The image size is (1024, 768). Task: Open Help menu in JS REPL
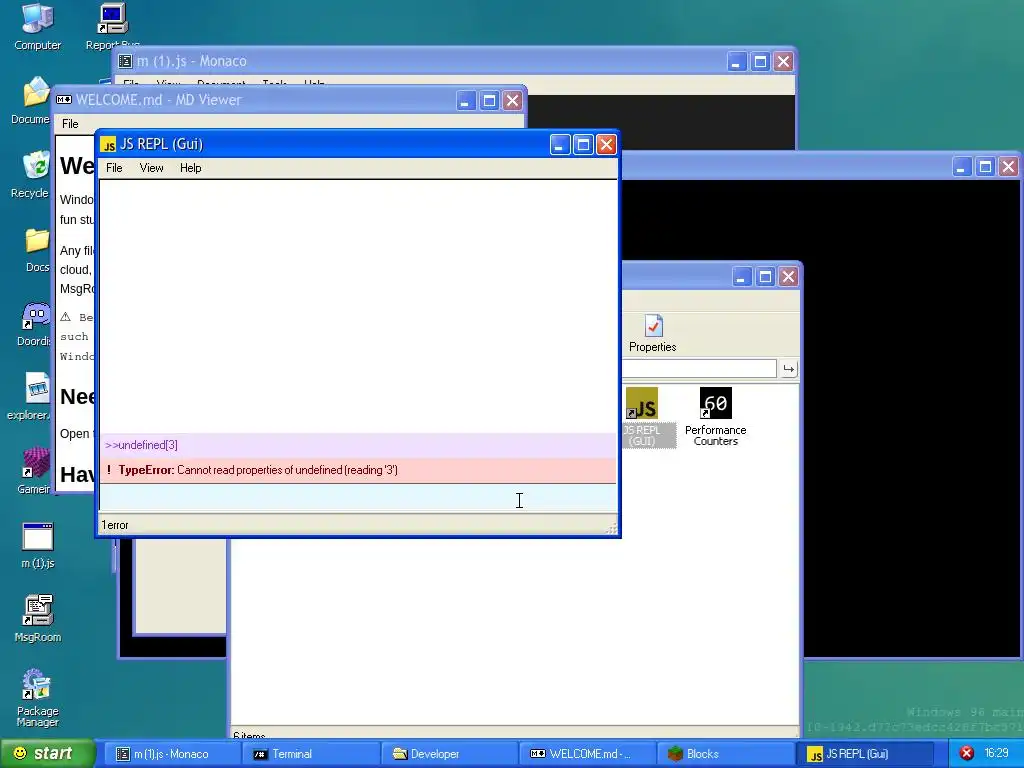(x=191, y=168)
